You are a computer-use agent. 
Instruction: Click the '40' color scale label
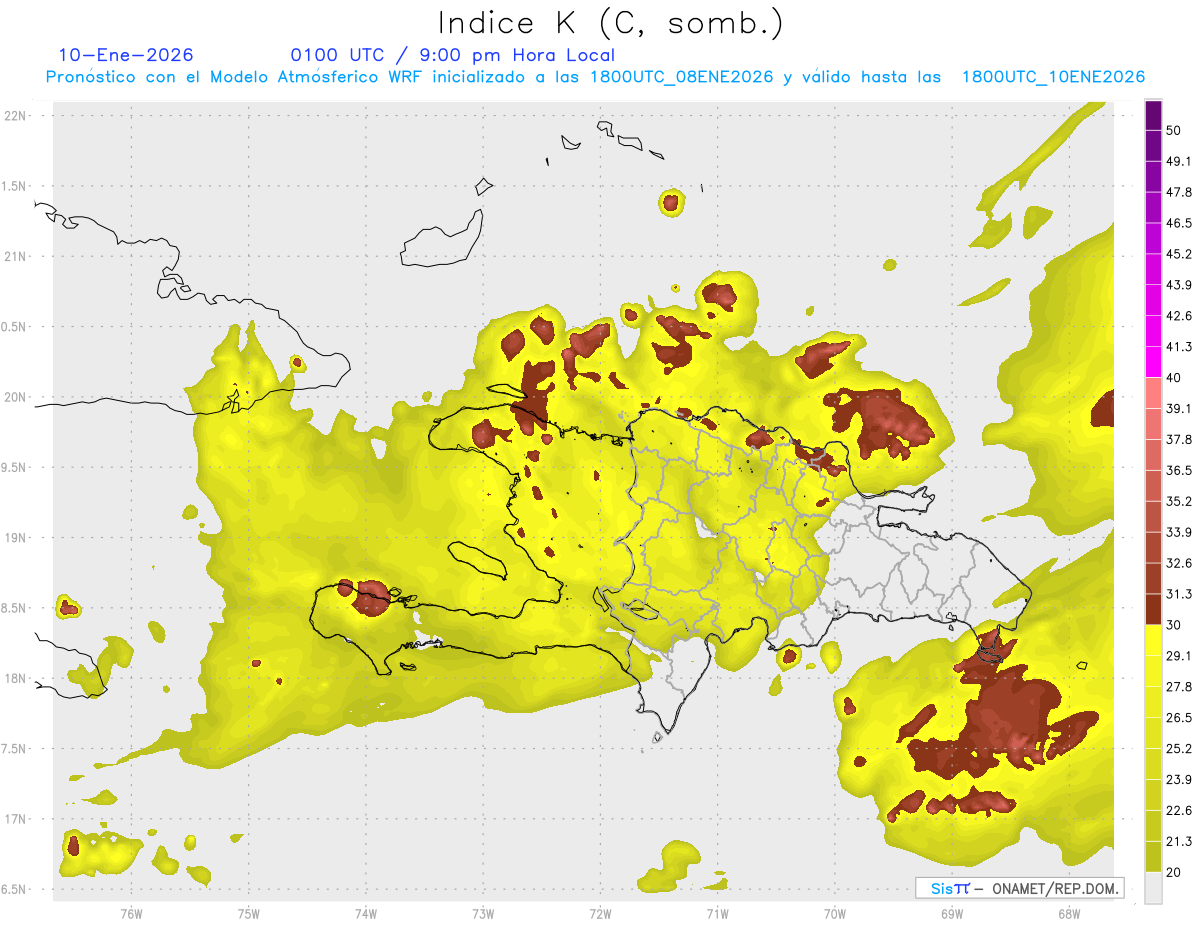click(x=1174, y=377)
